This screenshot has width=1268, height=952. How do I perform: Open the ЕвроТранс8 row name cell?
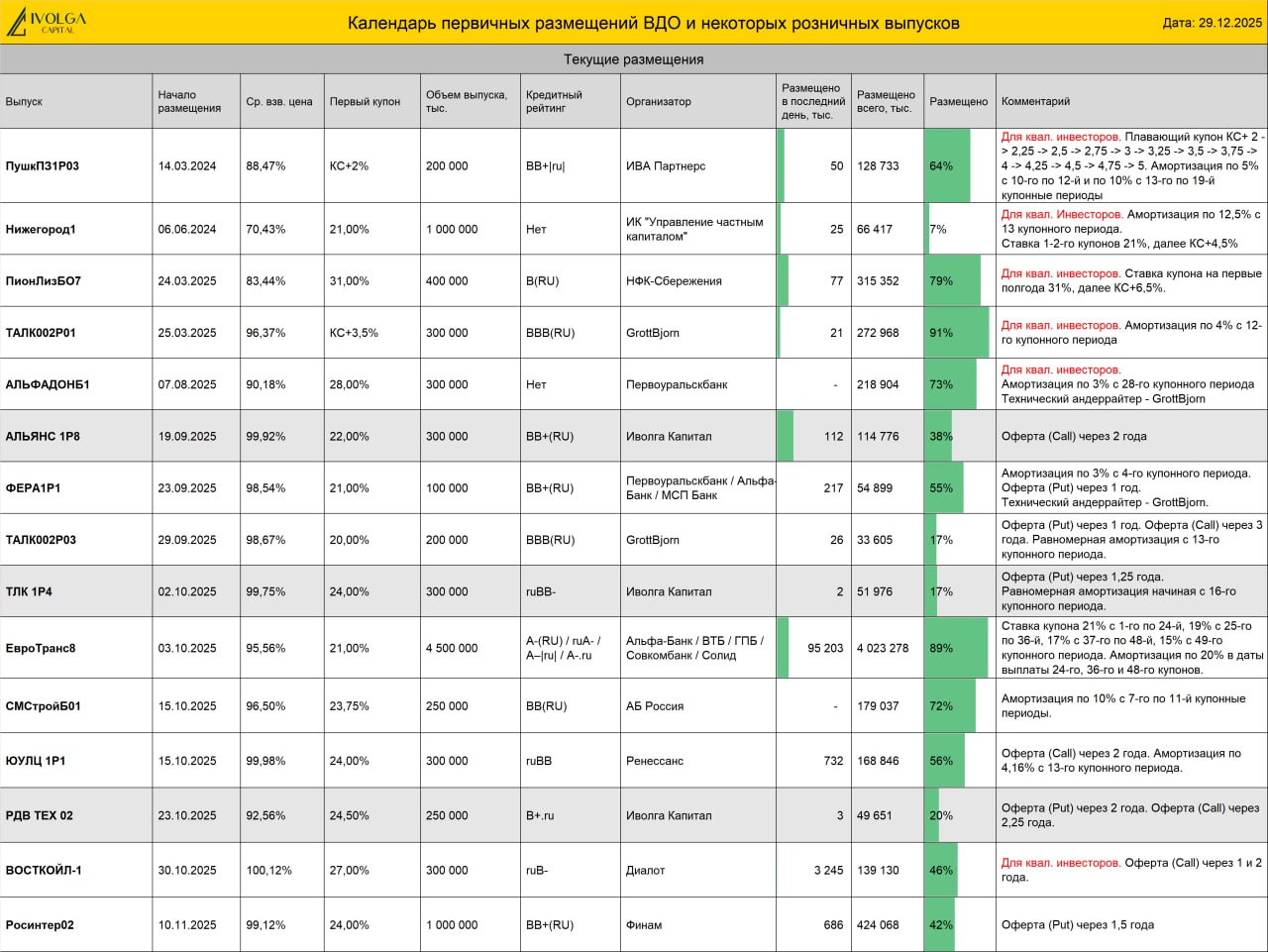coord(76,648)
